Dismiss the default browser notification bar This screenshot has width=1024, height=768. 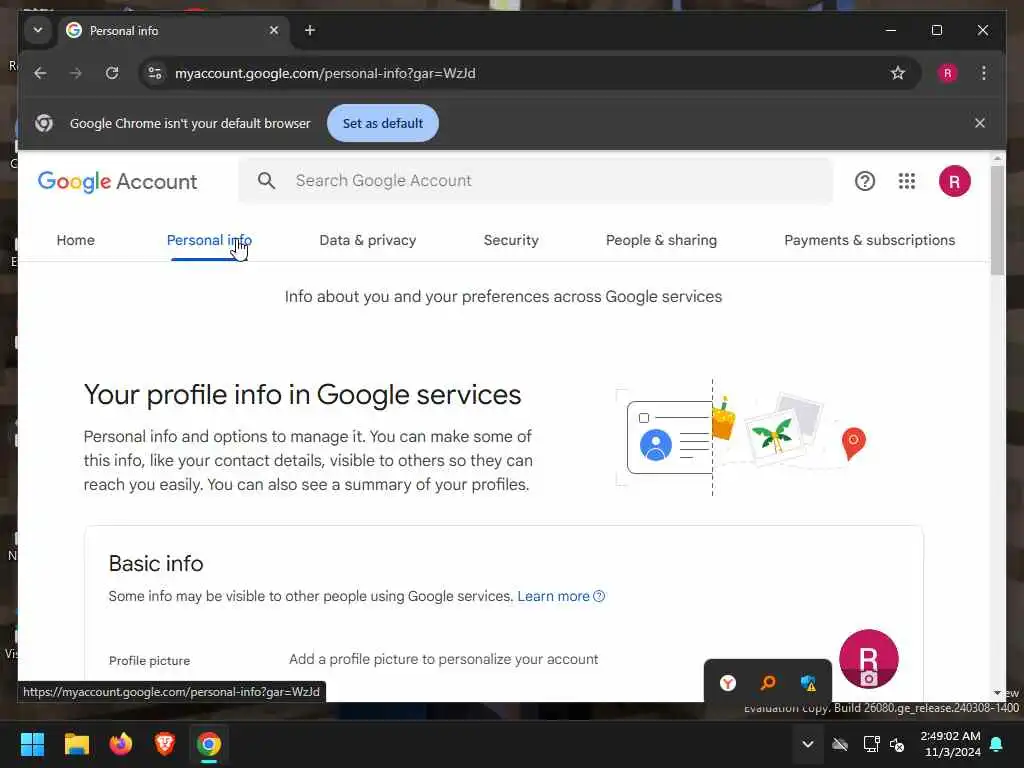click(980, 123)
